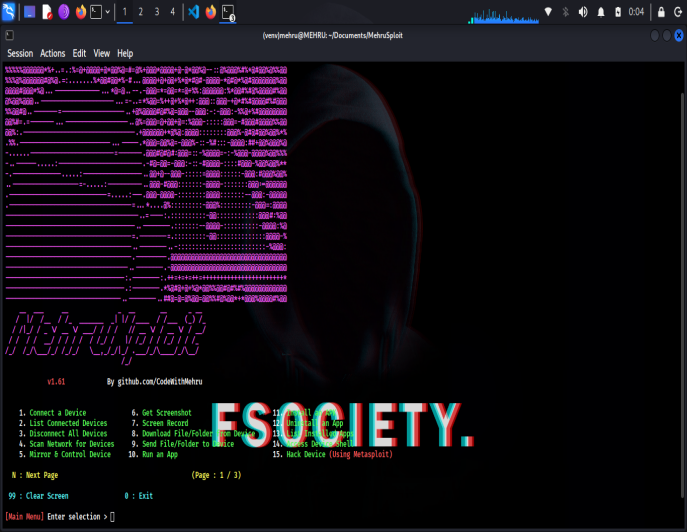The image size is (687, 532).
Task: Click the VS Code taskbar icon
Action: point(193,12)
